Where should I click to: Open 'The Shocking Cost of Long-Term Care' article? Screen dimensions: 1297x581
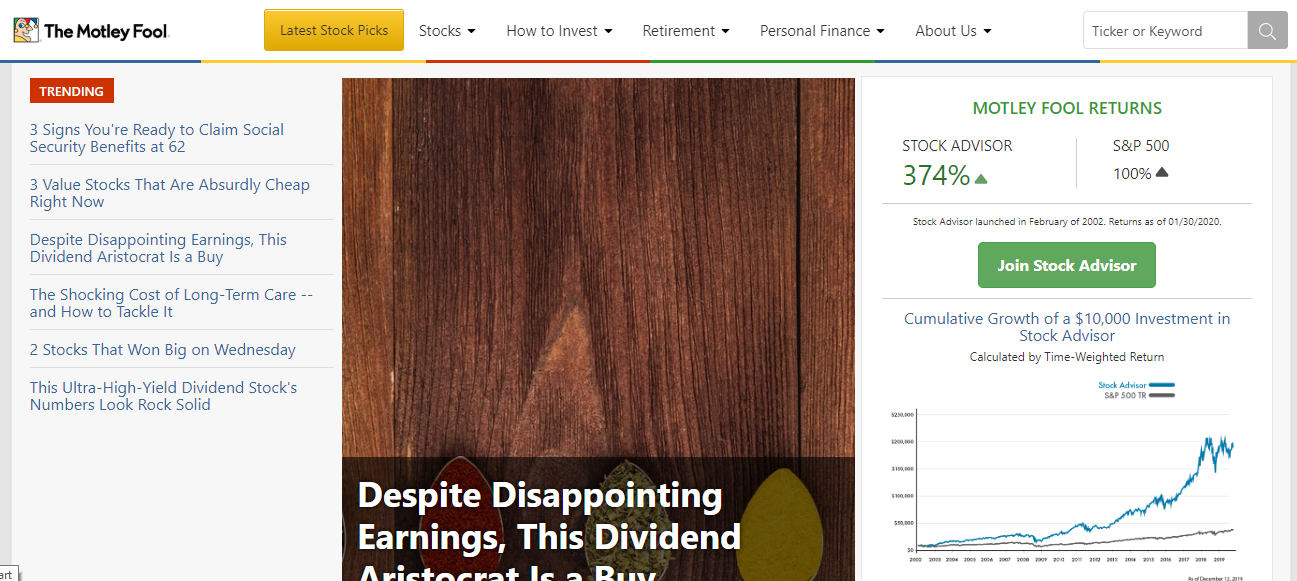(171, 303)
